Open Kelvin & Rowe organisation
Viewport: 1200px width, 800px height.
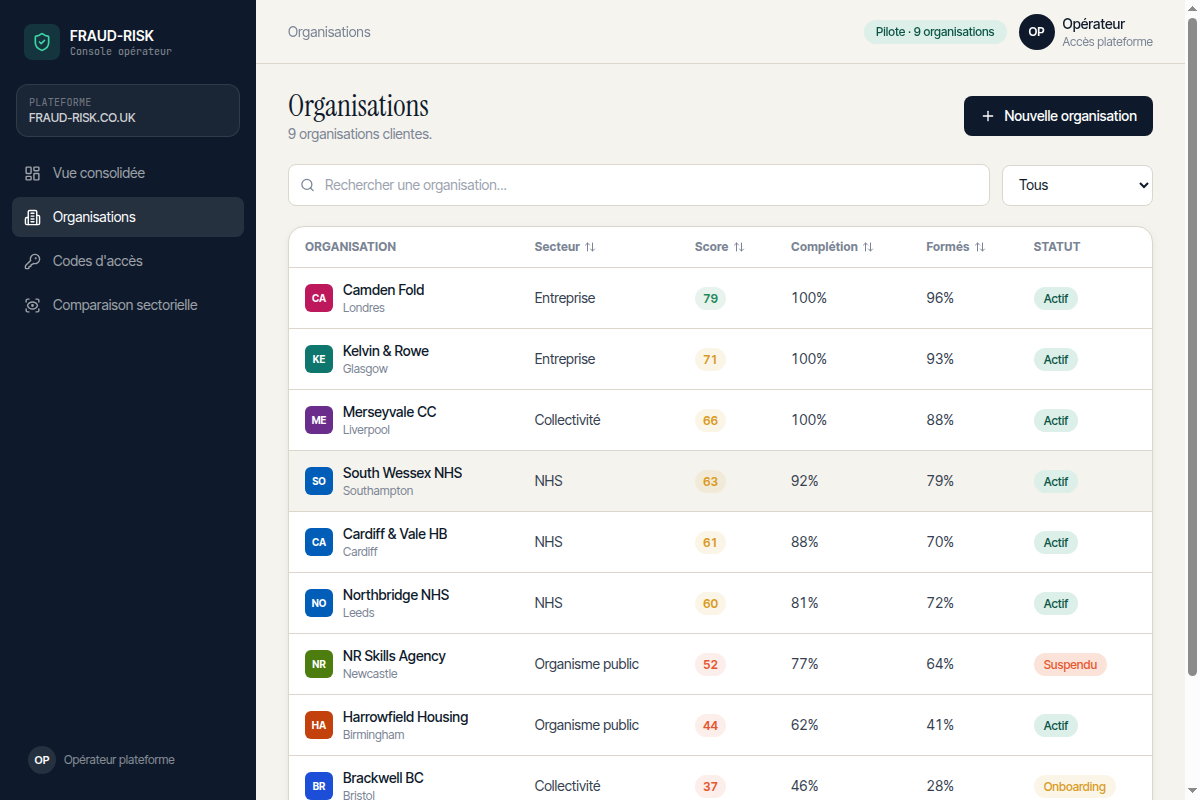[720, 359]
